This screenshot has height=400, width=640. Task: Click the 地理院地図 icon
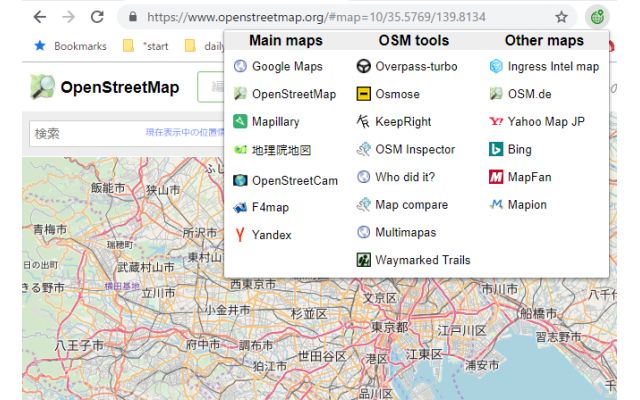pyautogui.click(x=240, y=150)
